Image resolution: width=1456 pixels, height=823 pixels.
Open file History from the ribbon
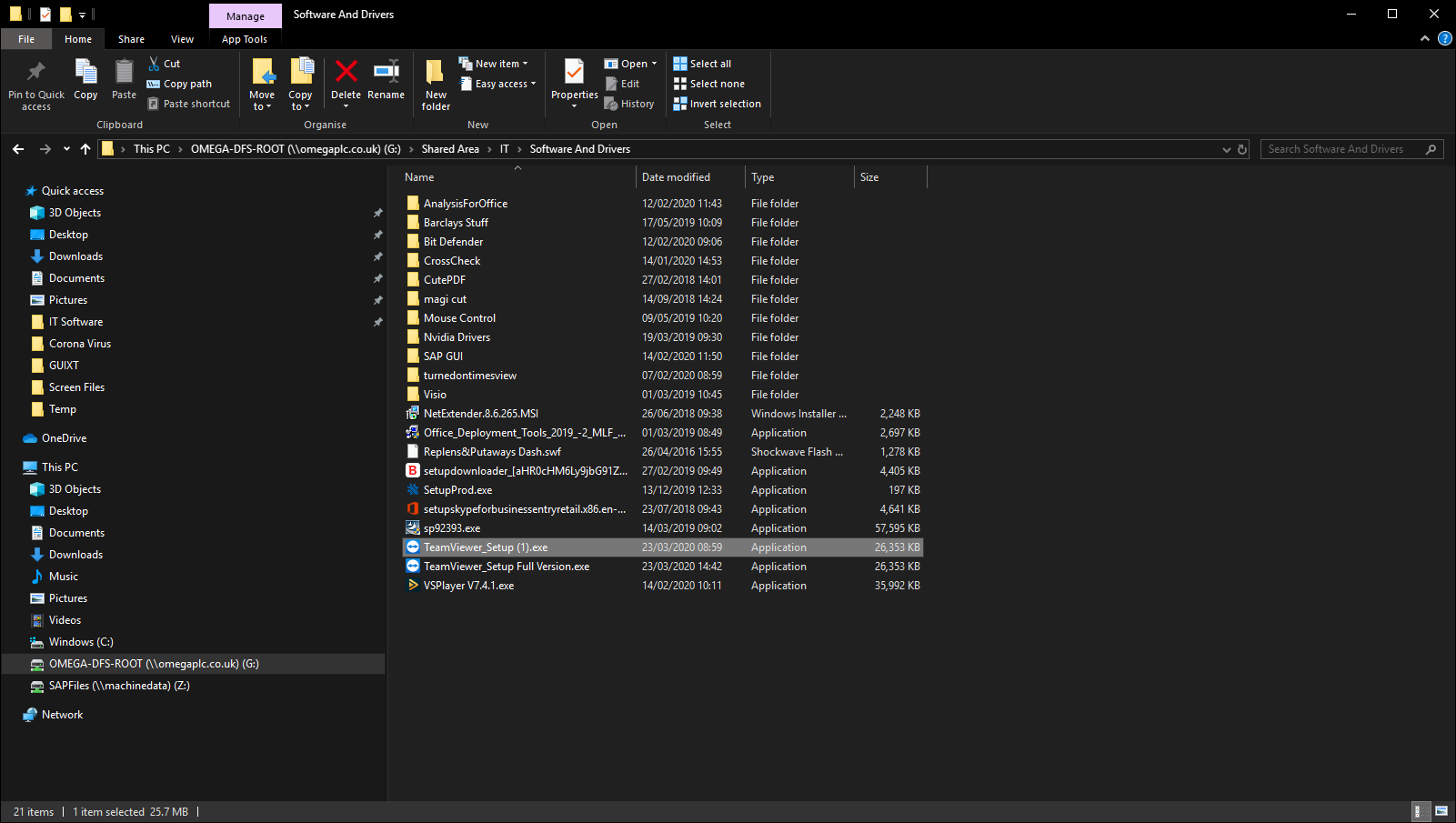[x=629, y=104]
